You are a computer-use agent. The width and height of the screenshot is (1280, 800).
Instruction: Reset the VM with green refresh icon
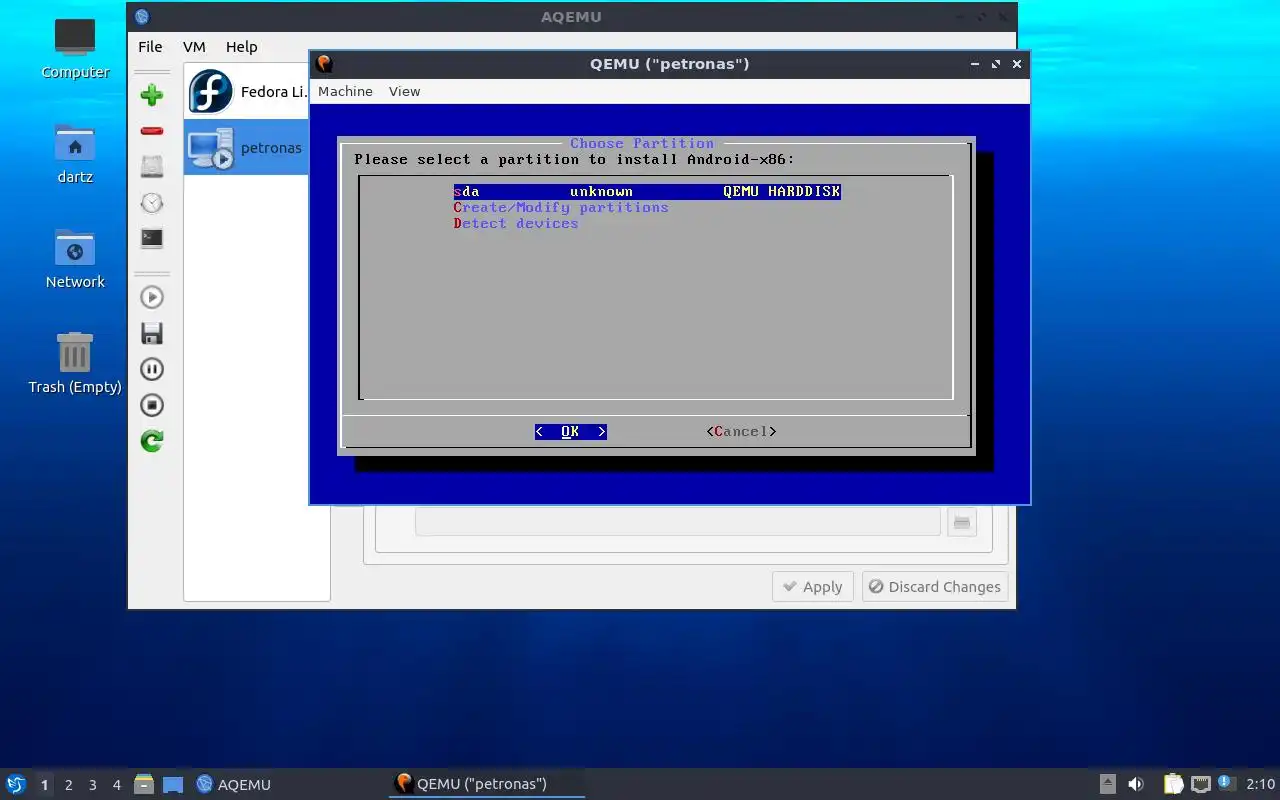(152, 441)
